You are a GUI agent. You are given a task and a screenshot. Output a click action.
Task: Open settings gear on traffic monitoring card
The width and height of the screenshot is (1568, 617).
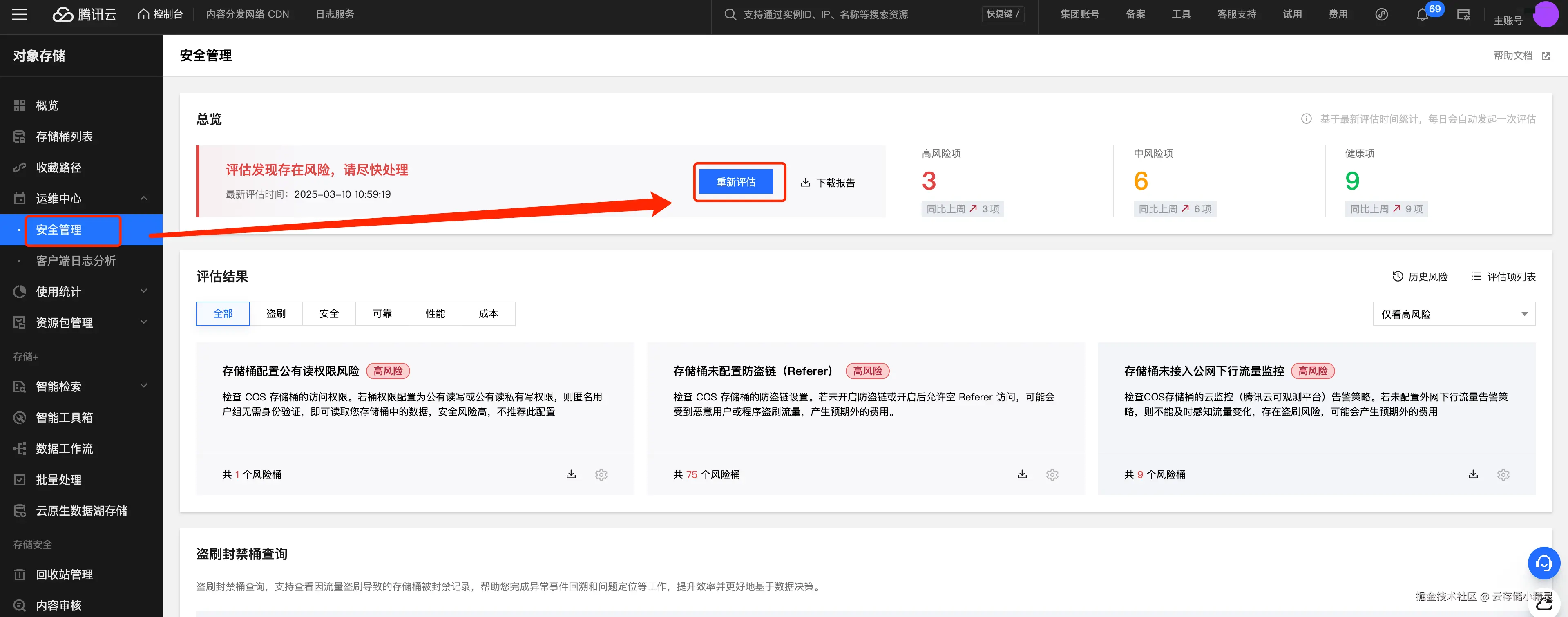(x=1503, y=474)
